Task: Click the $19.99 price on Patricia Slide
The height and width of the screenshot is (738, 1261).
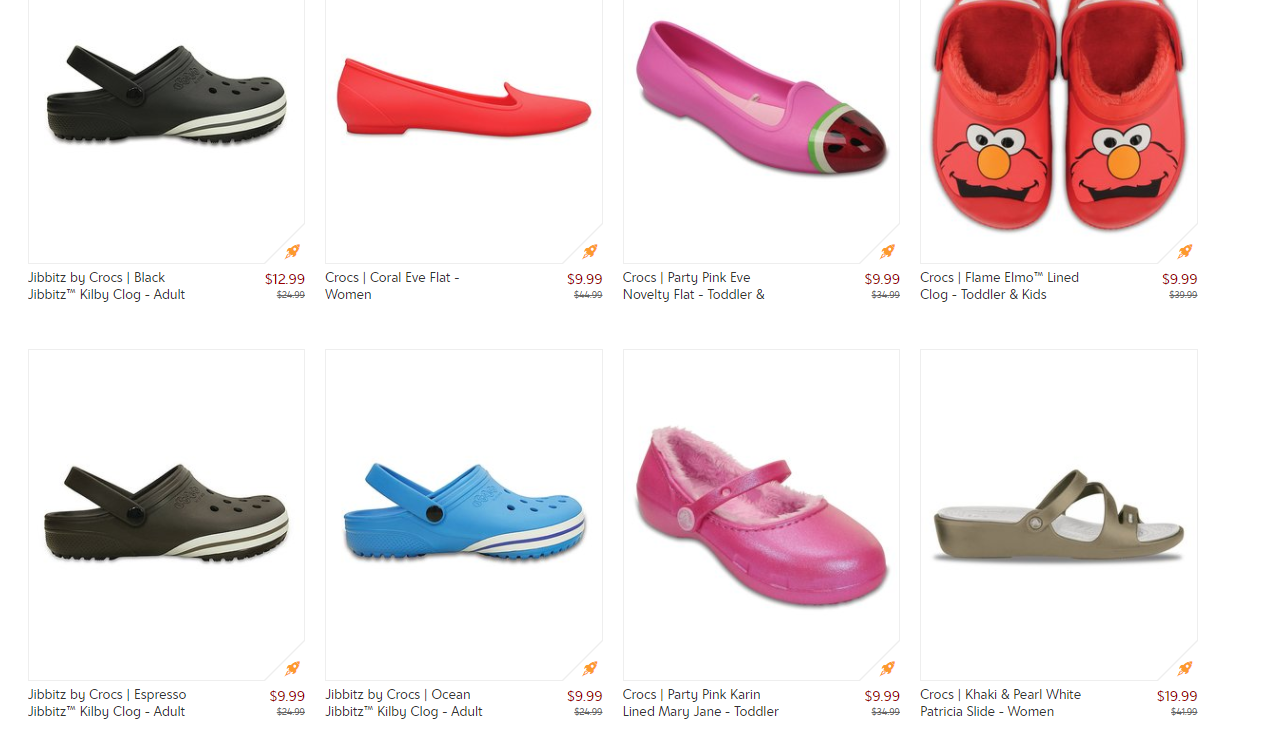Action: [1177, 696]
